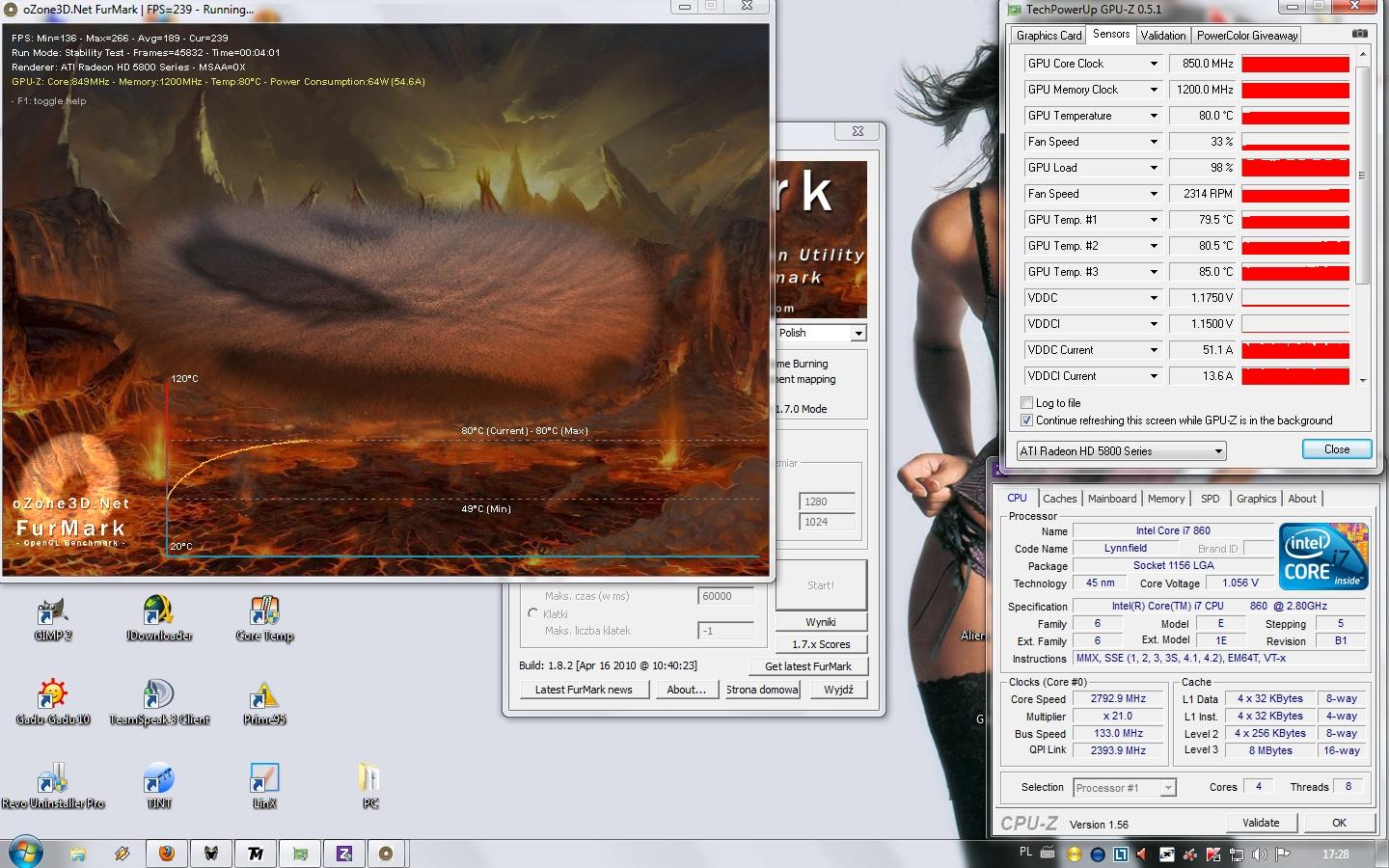The image size is (1389, 868).
Task: Open SPD tab in CPU-Z
Action: pos(1211,499)
